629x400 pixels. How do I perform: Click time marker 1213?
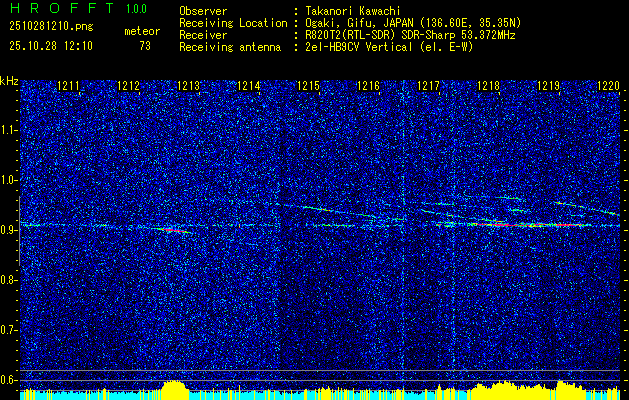click(x=188, y=86)
